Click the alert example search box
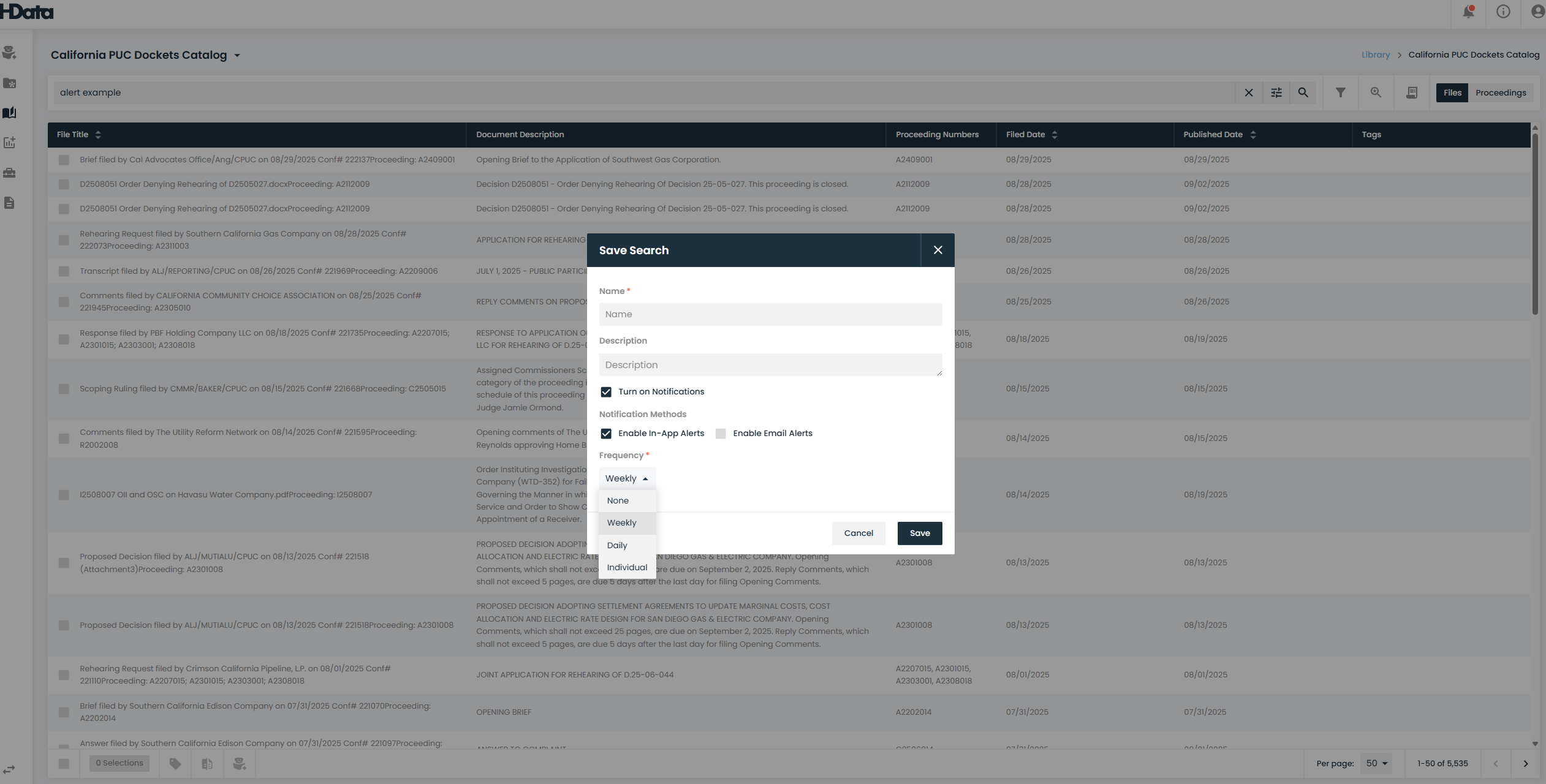The height and width of the screenshot is (784, 1546). pyautogui.click(x=643, y=92)
